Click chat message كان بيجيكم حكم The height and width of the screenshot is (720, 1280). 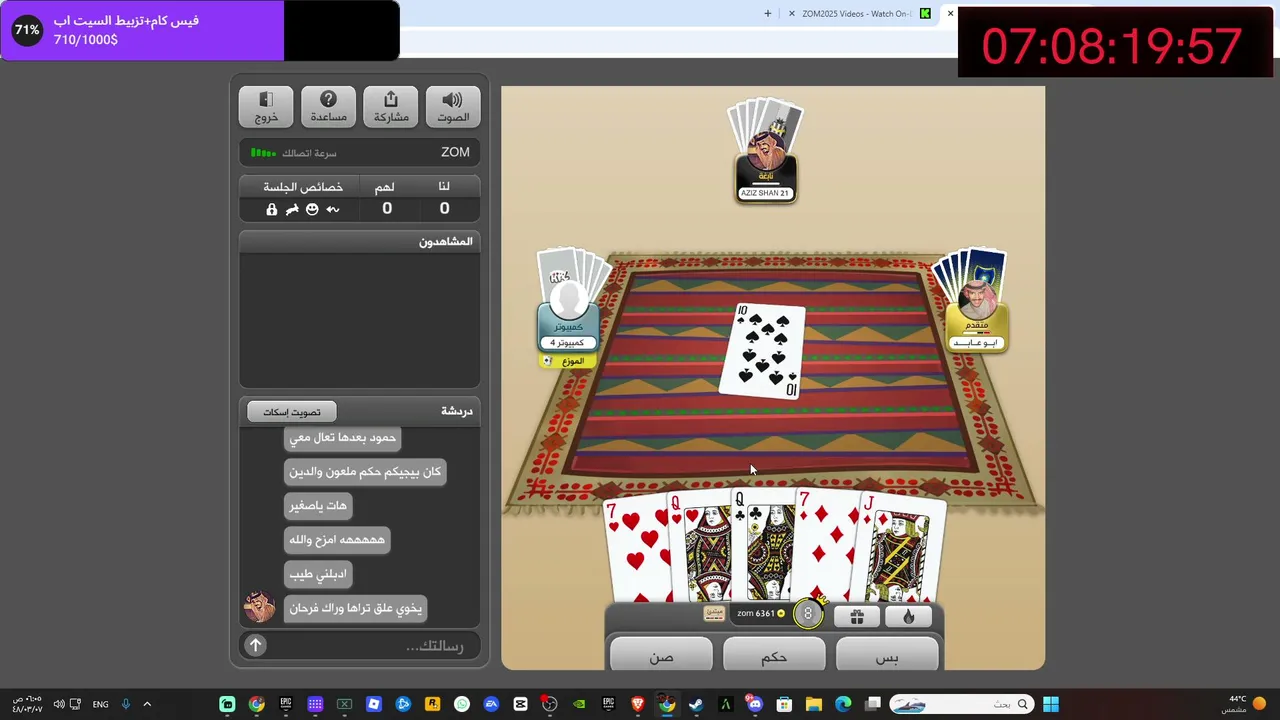click(365, 472)
